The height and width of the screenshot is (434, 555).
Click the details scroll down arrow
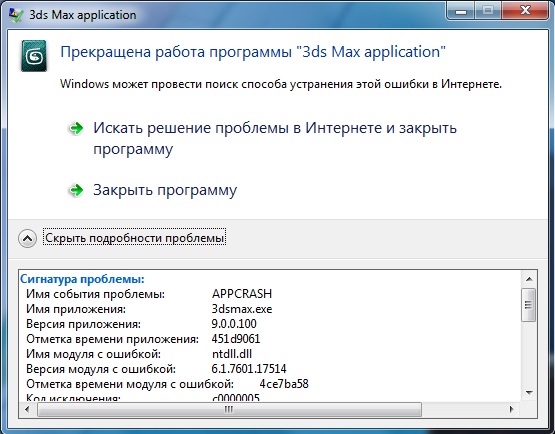(529, 393)
